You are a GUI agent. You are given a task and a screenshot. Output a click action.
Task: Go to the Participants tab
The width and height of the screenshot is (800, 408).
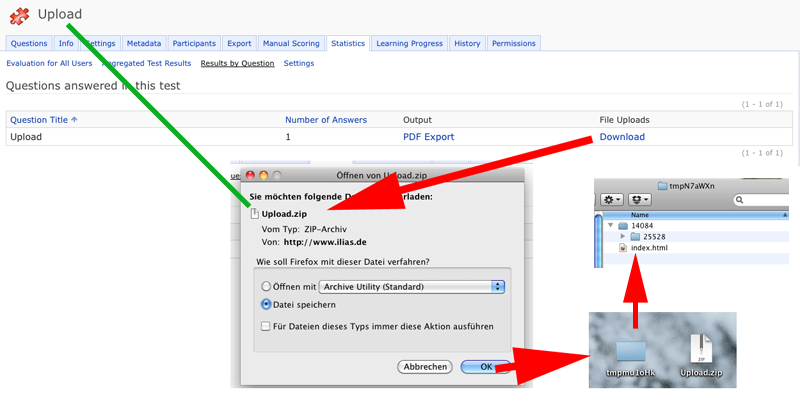click(x=194, y=43)
